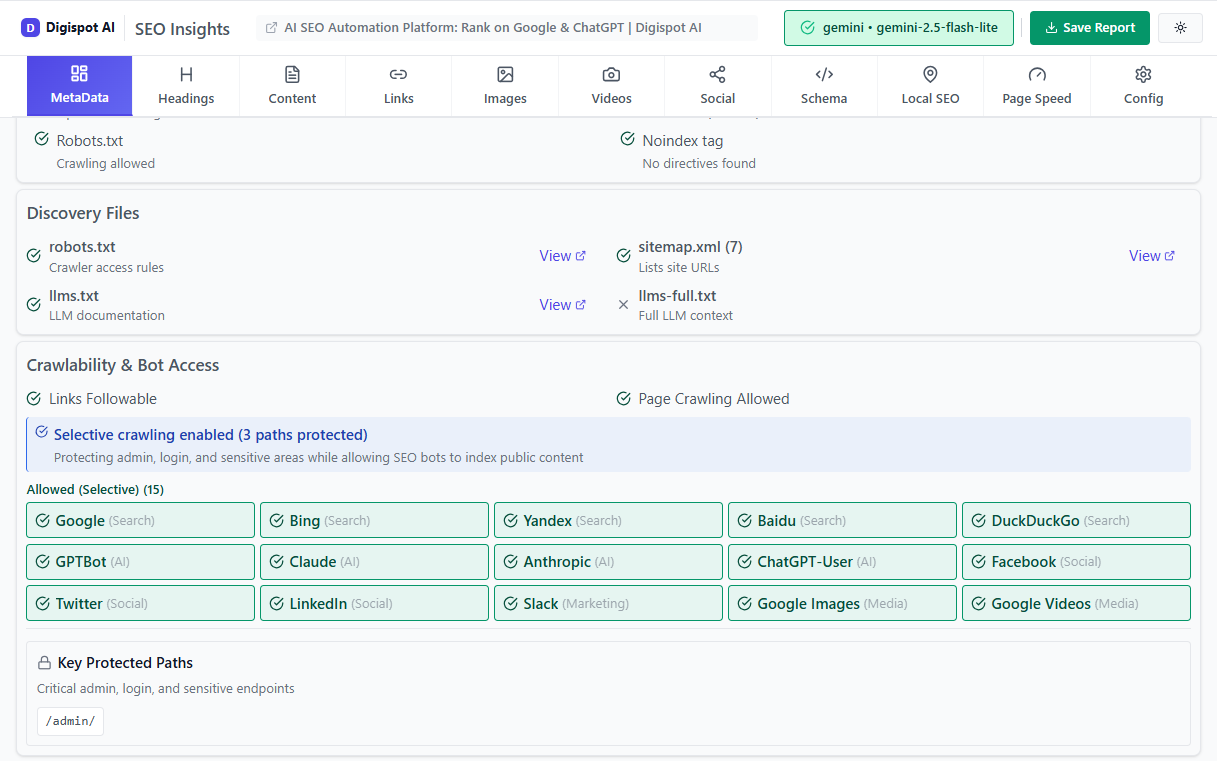Select the /admin/ protected path chip

(x=70, y=720)
